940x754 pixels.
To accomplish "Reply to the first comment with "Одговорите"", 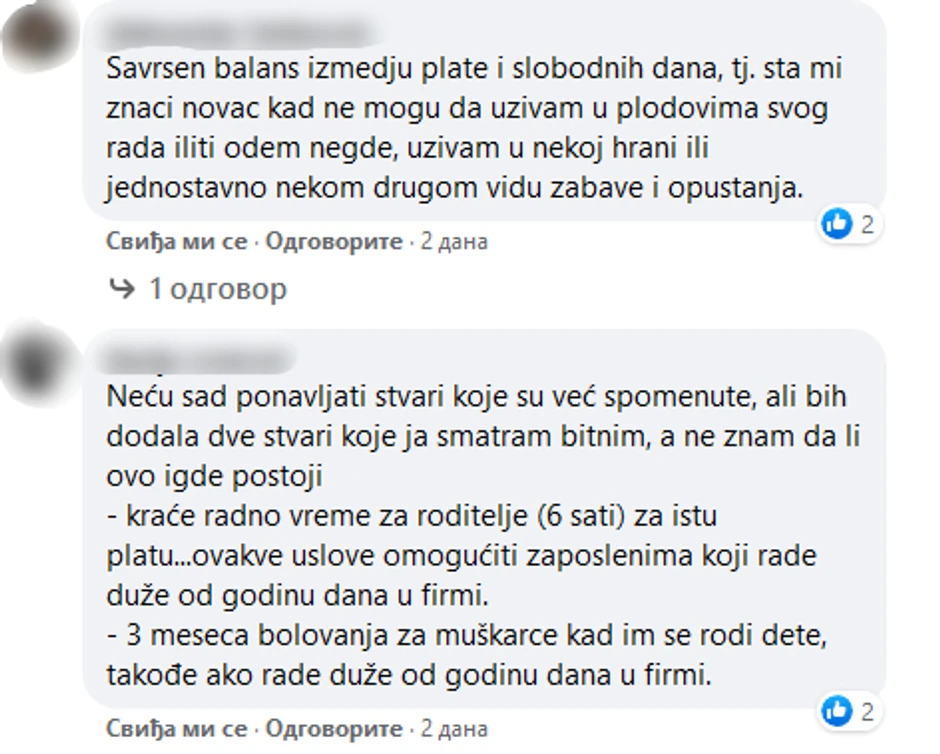I will tap(334, 241).
